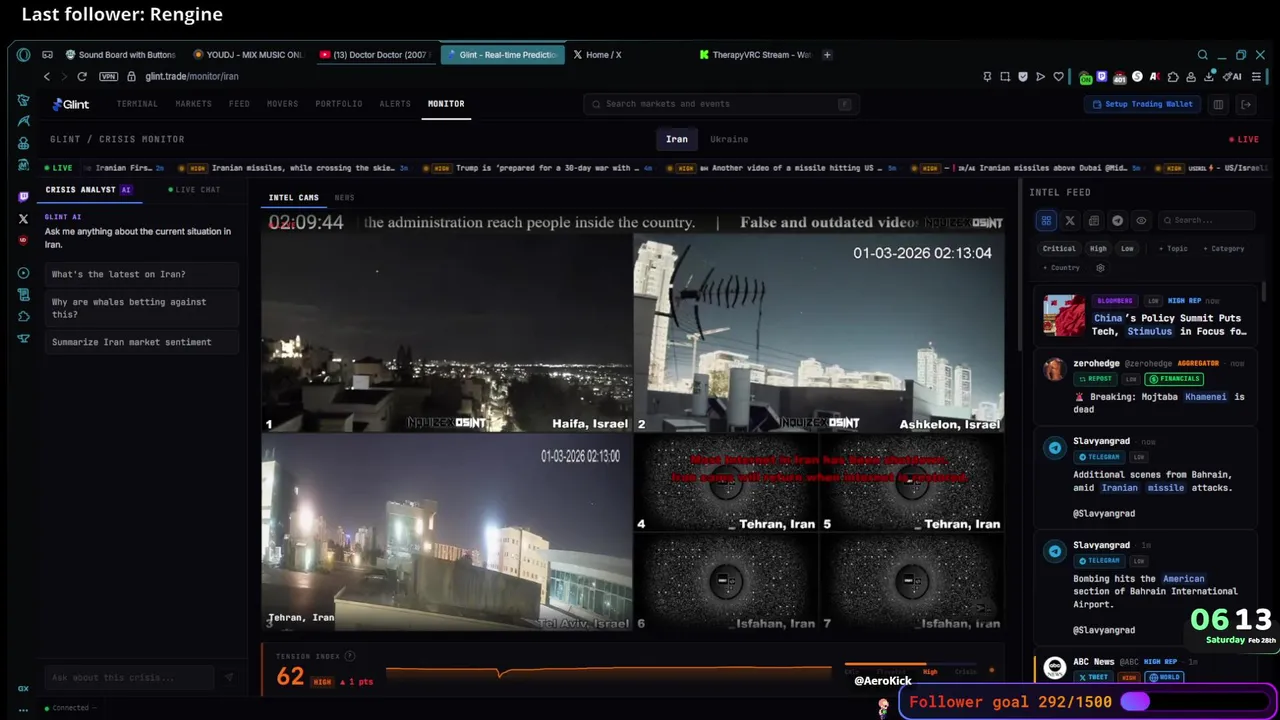Viewport: 1280px width, 720px height.
Task: Click the Glint sign-out arrow icon
Action: [x=1246, y=104]
